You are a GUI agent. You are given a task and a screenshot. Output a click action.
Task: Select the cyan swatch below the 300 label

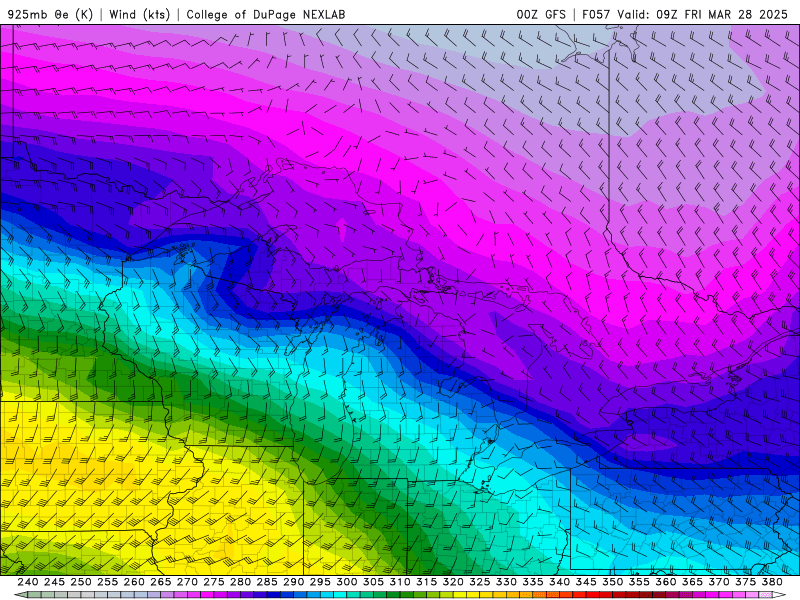coord(340,595)
